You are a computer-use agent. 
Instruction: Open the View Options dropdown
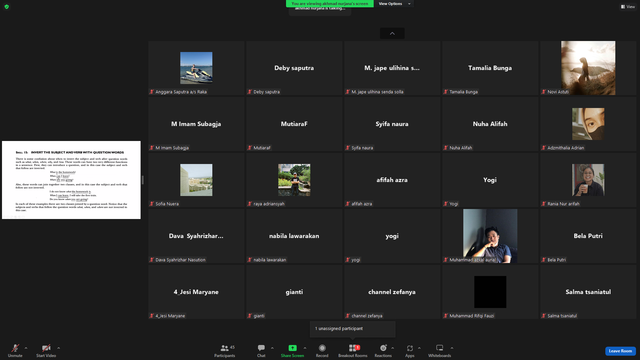tap(394, 4)
